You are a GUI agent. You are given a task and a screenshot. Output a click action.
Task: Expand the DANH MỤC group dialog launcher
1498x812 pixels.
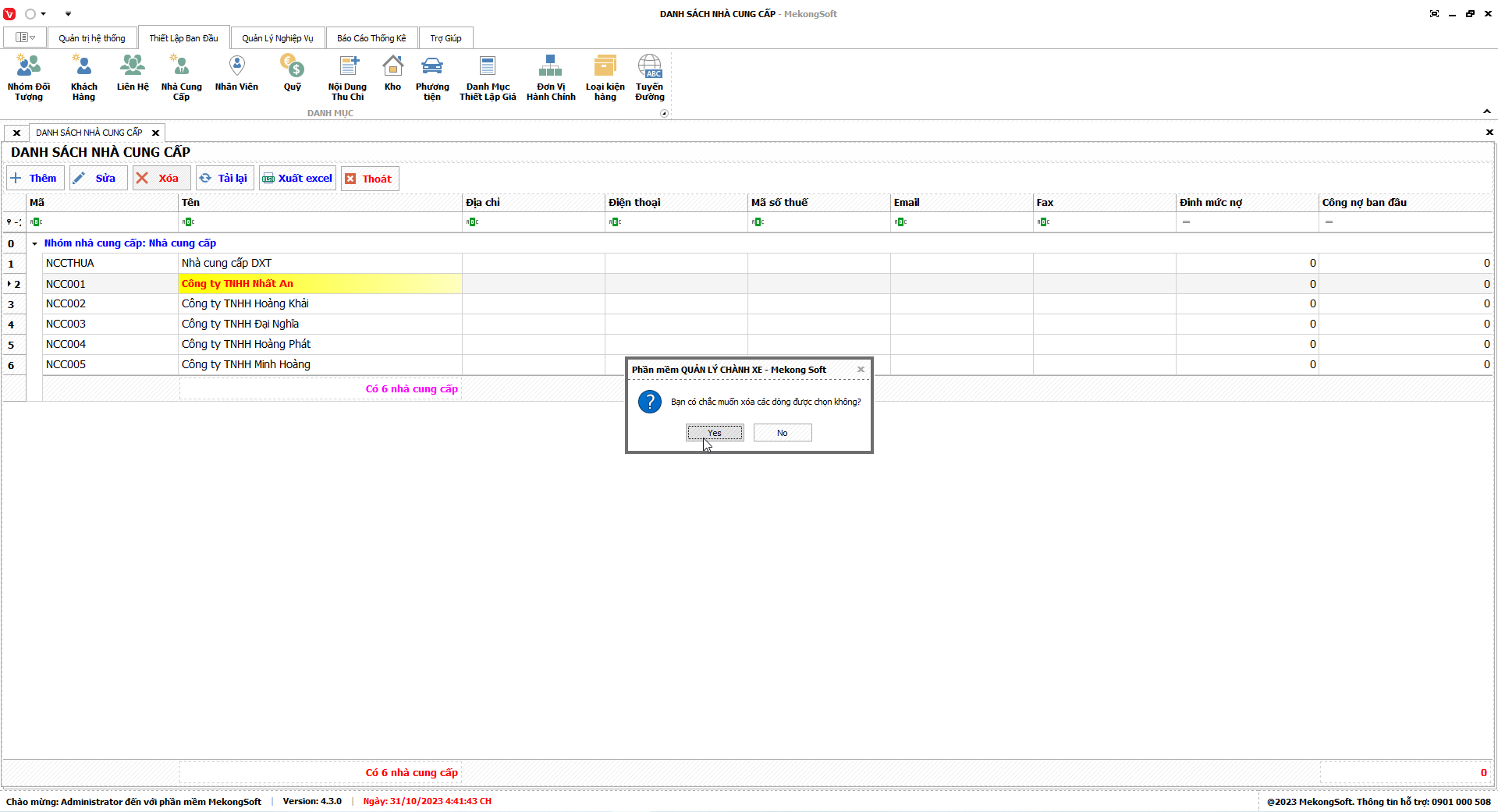point(664,113)
